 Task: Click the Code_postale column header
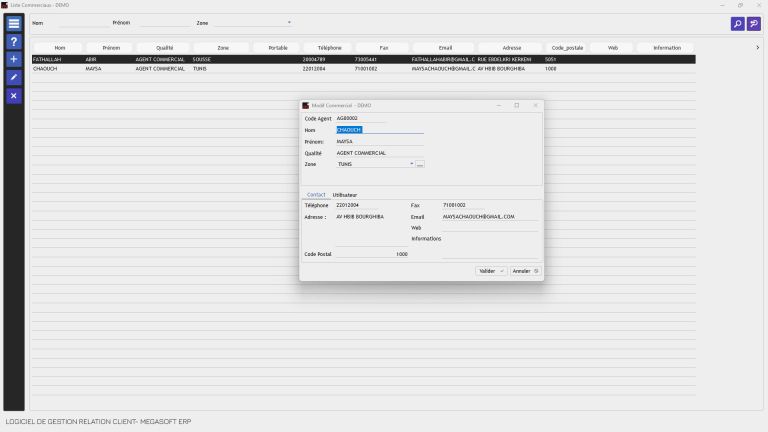pyautogui.click(x=567, y=48)
